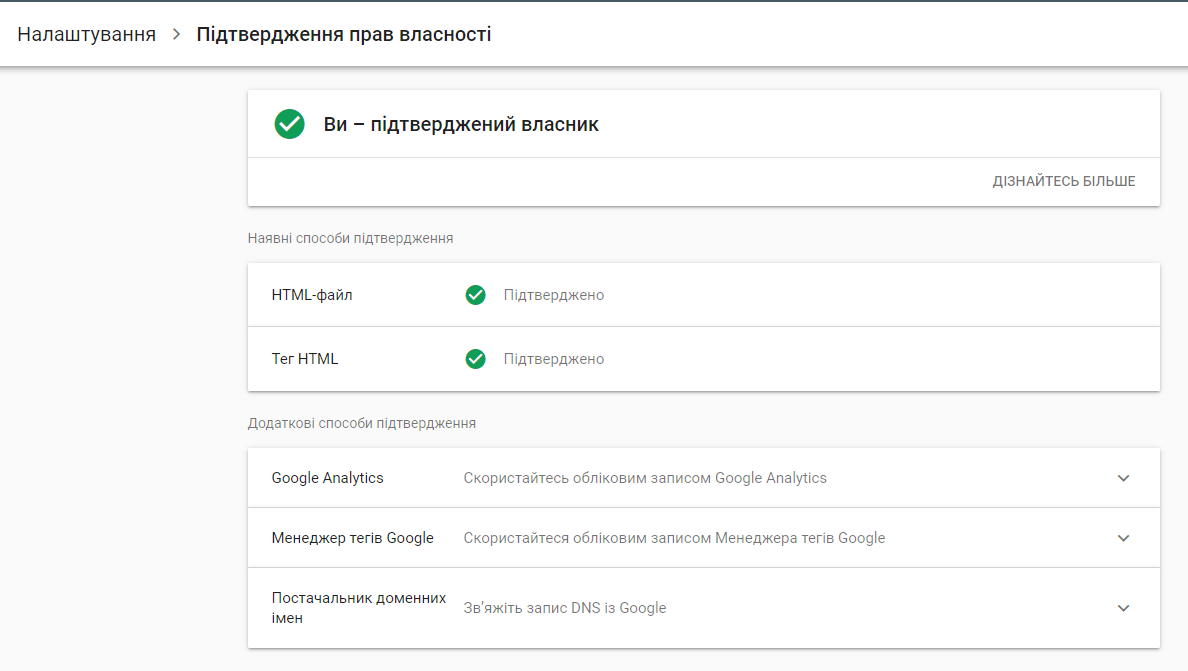
Task: Click the Google Analytics method name
Action: (327, 478)
